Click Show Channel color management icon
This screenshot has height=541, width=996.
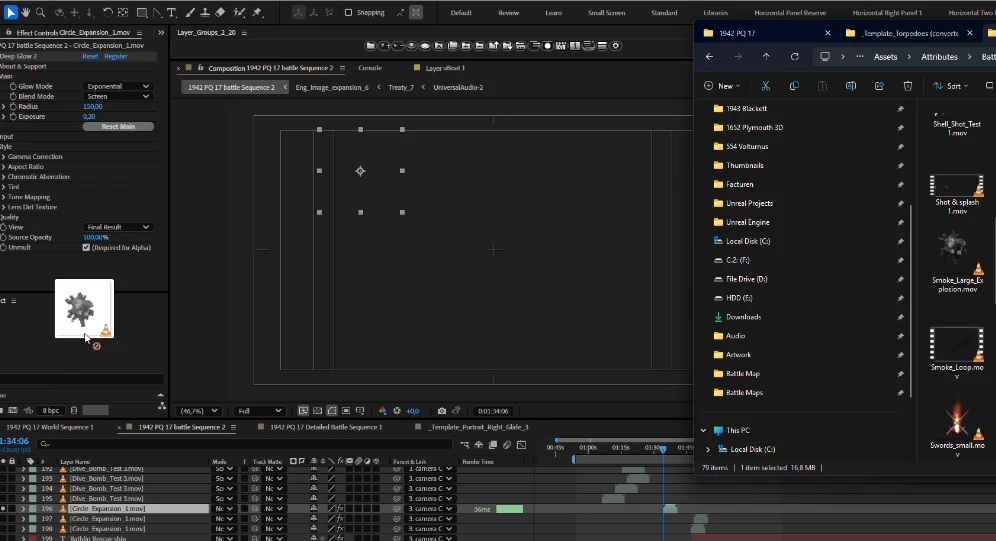click(382, 411)
